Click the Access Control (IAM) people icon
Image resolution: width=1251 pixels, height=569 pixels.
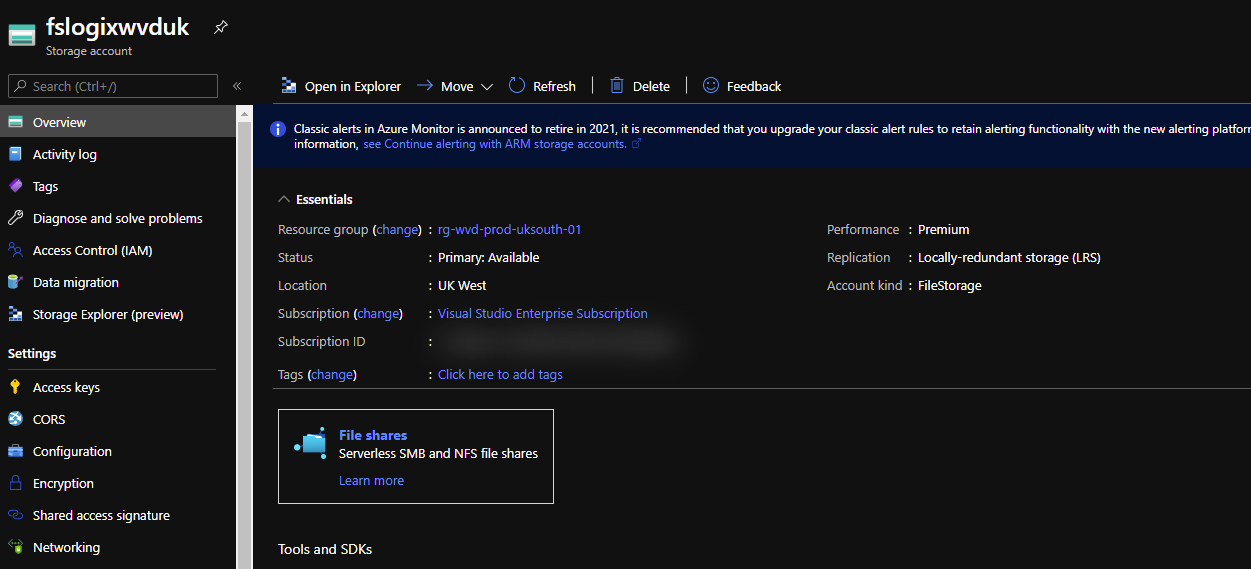click(15, 250)
